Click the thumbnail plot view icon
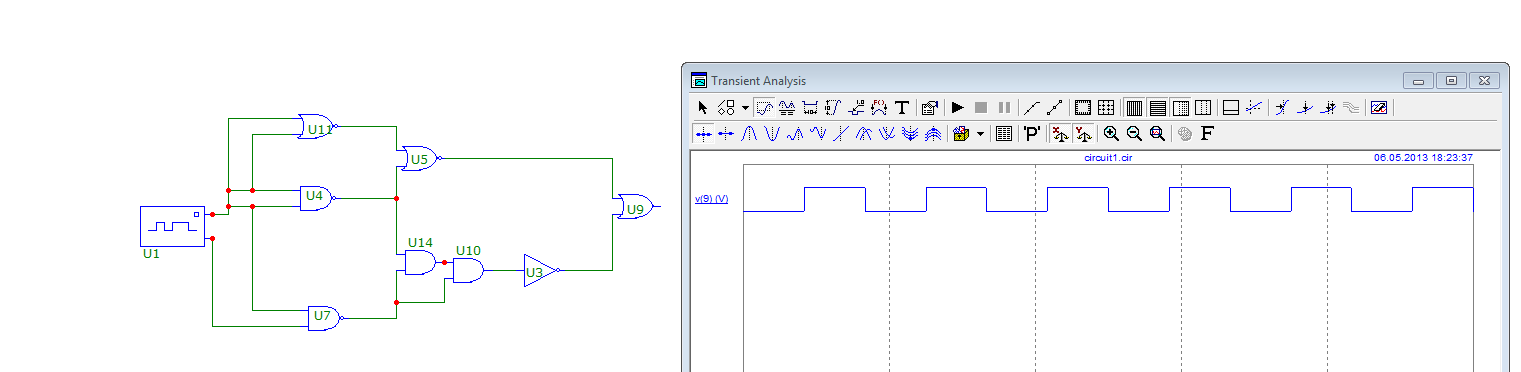This screenshot has height=372, width=1521. pos(1379,107)
